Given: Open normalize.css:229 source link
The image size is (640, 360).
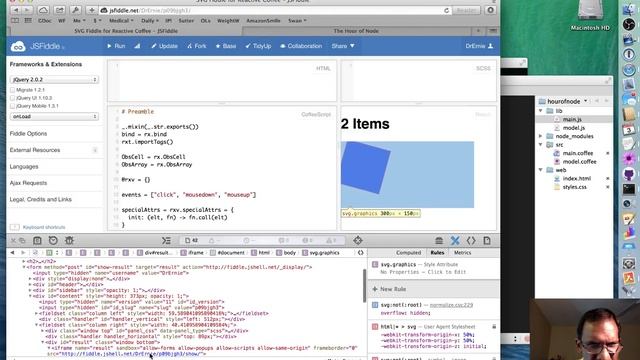Looking at the screenshot, I should point(451,305).
